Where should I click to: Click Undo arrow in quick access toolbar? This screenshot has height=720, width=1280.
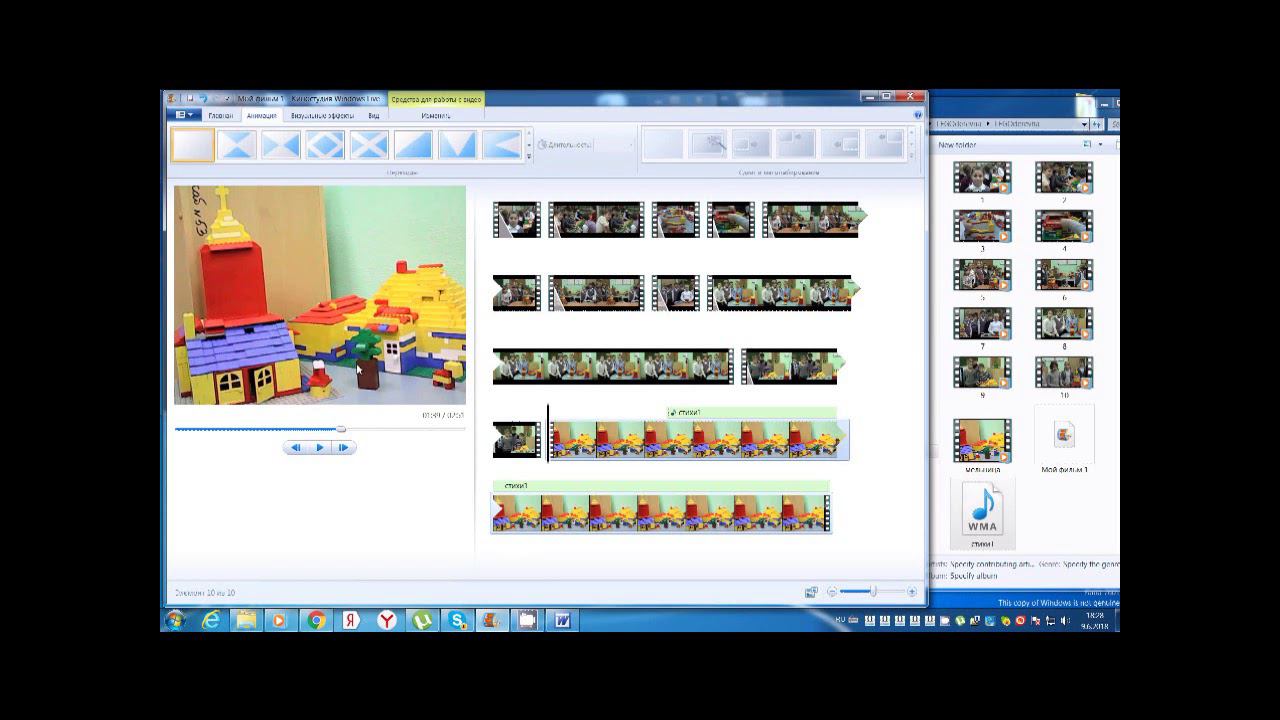(202, 99)
